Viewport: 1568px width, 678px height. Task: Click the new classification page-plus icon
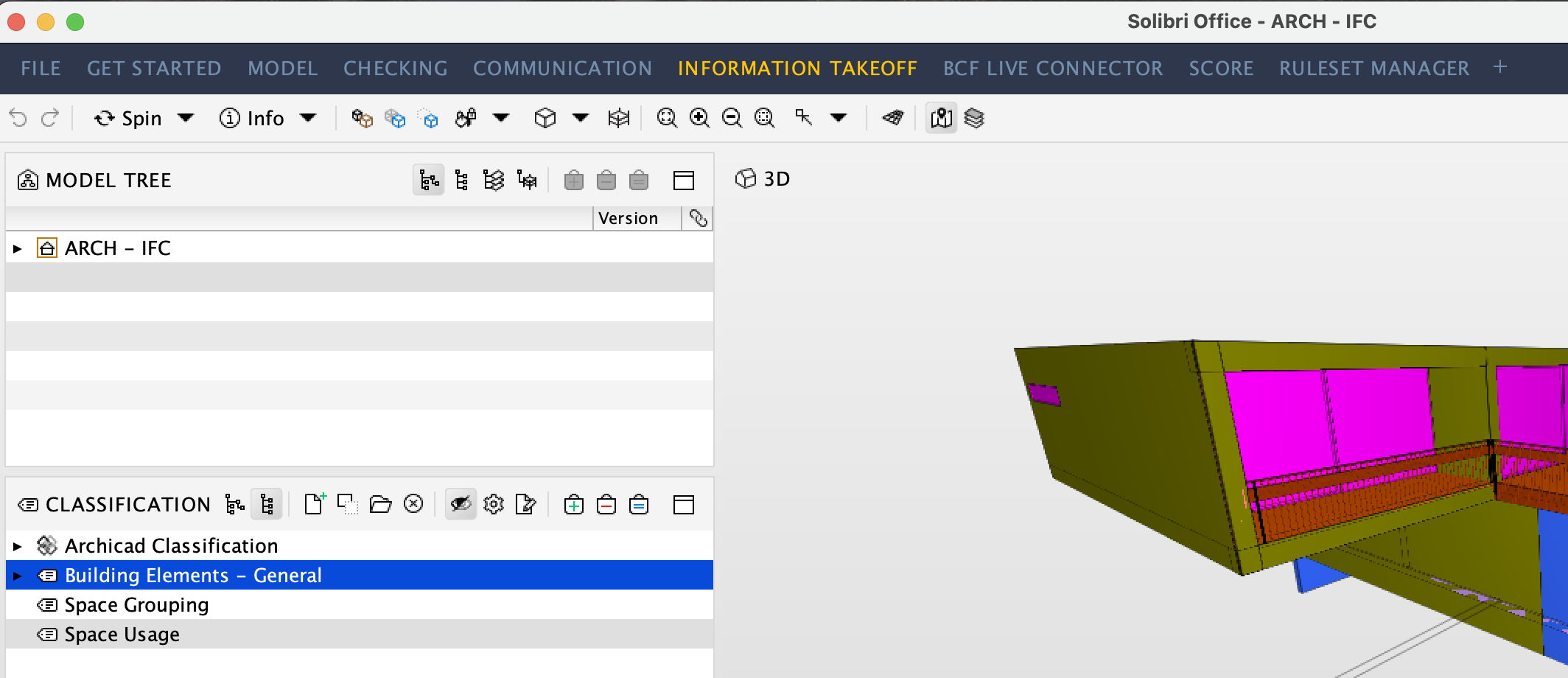point(315,504)
